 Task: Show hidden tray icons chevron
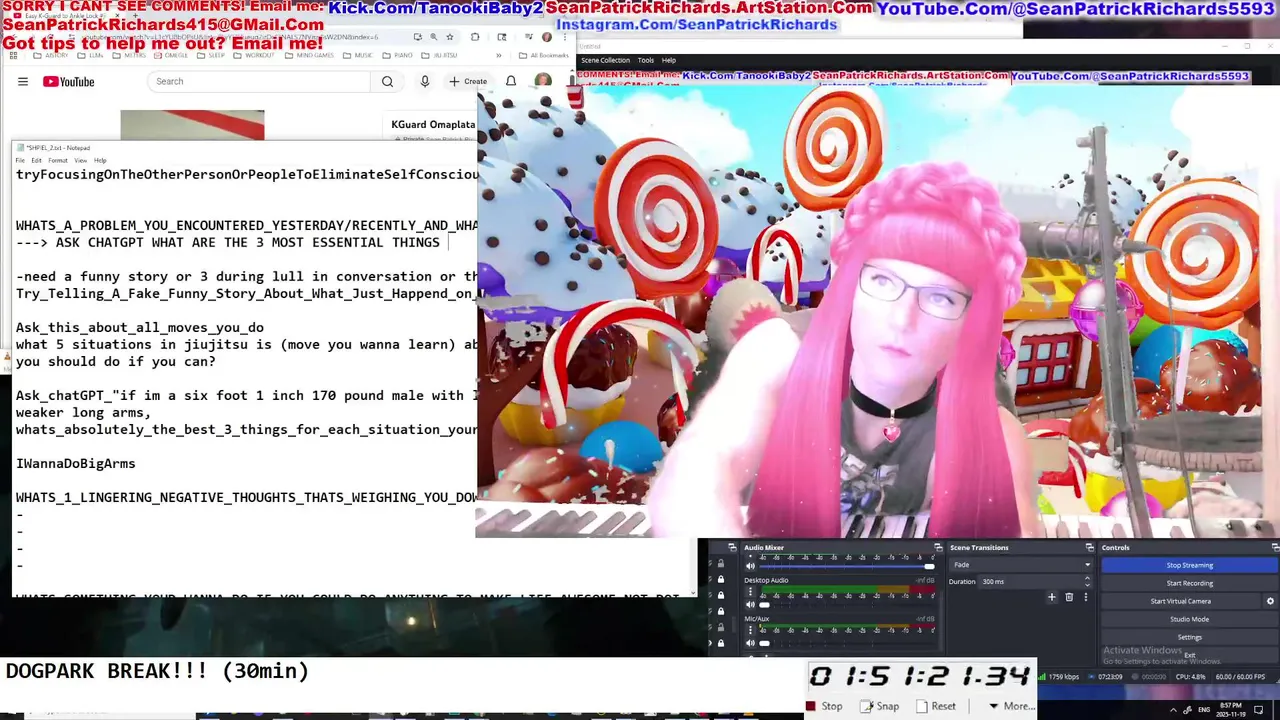[x=1173, y=710]
